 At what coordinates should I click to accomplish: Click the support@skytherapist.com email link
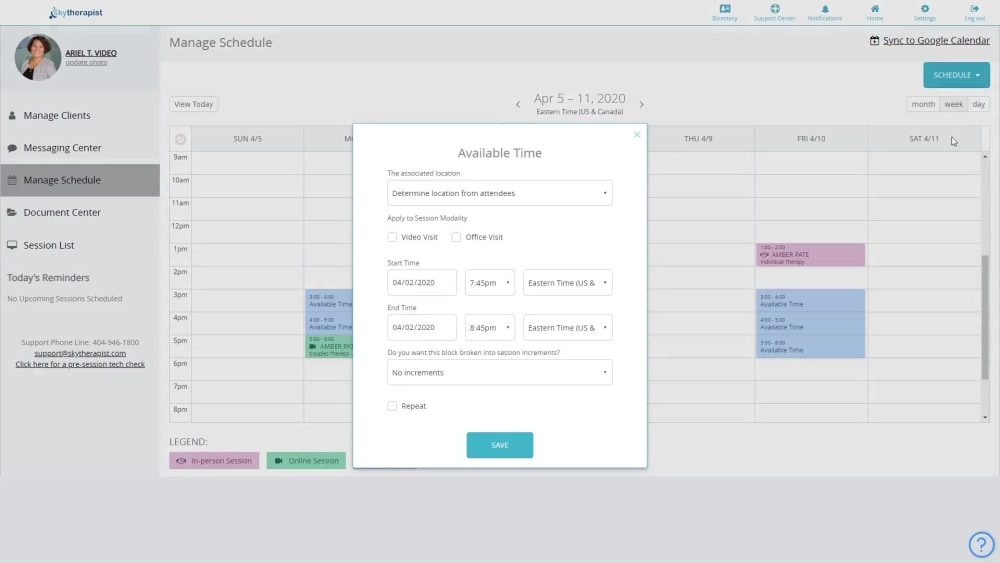coord(80,353)
